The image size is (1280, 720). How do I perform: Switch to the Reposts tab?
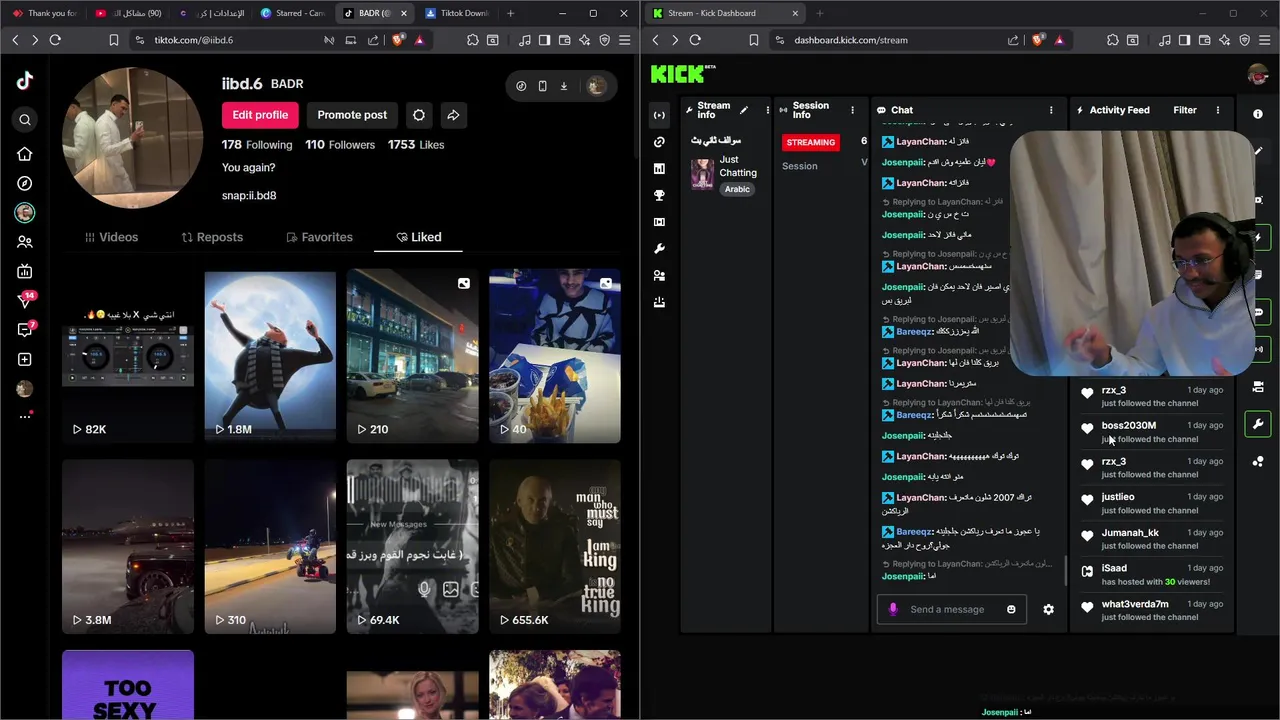(212, 237)
